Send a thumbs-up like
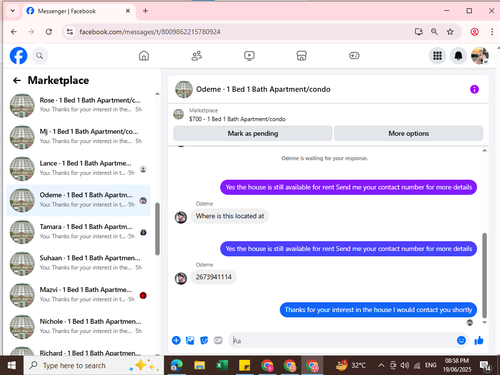Image resolution: width=500 pixels, height=375 pixels. tap(479, 340)
